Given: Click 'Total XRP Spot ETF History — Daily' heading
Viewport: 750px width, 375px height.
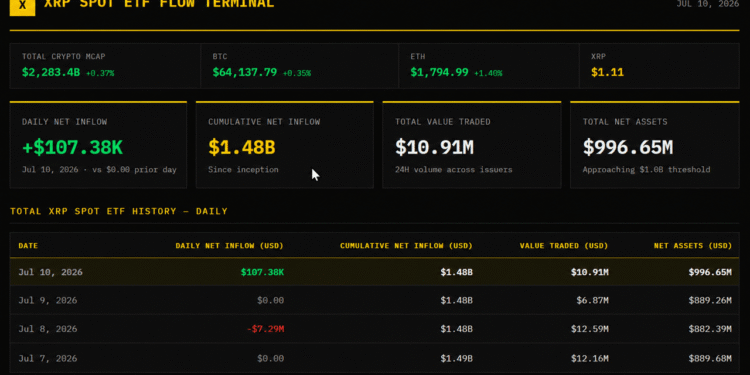Looking at the screenshot, I should tap(119, 211).
